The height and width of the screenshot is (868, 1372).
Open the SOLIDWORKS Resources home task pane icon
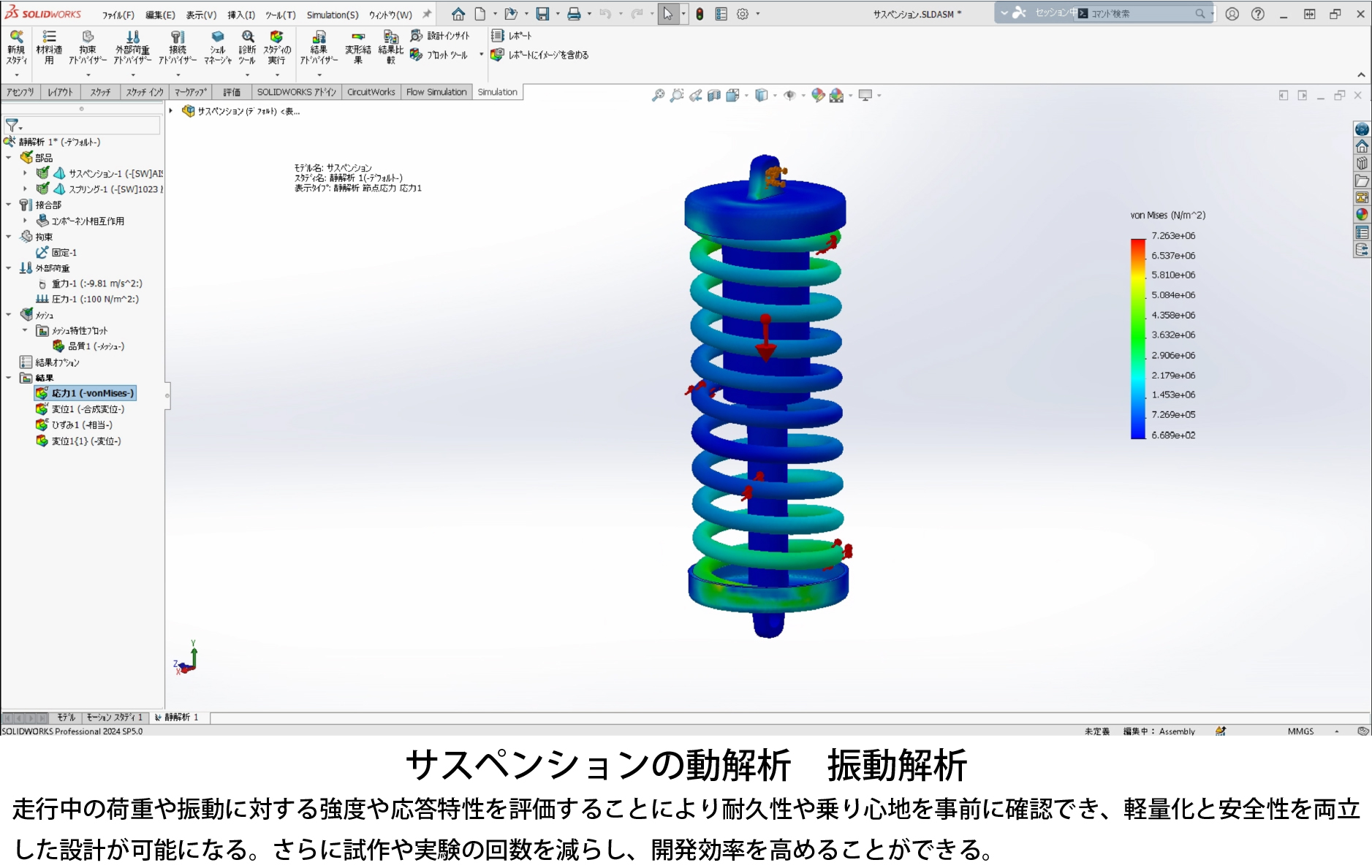click(1362, 146)
